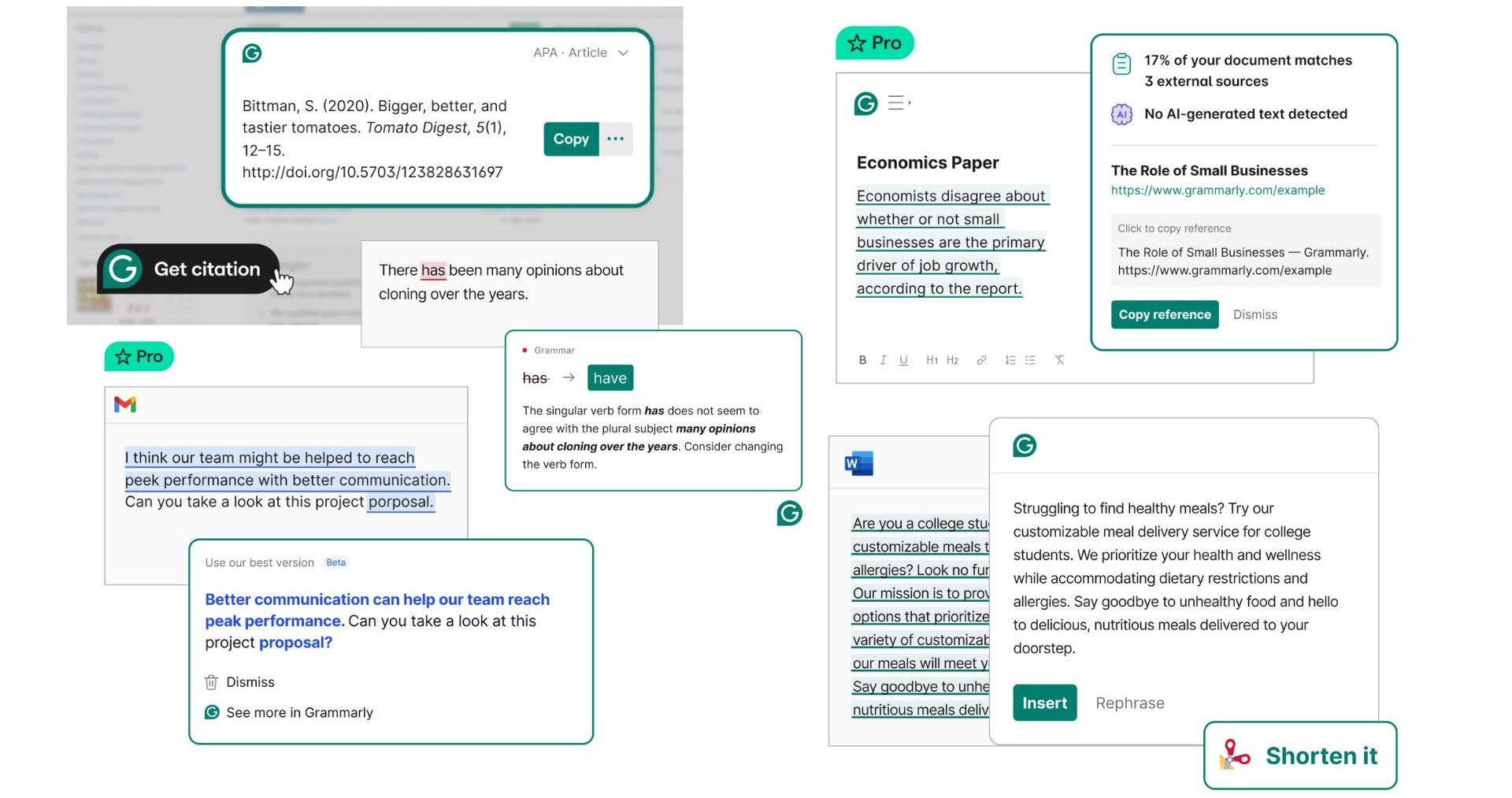
Task: Insert a link using the link icon
Action: 981,360
